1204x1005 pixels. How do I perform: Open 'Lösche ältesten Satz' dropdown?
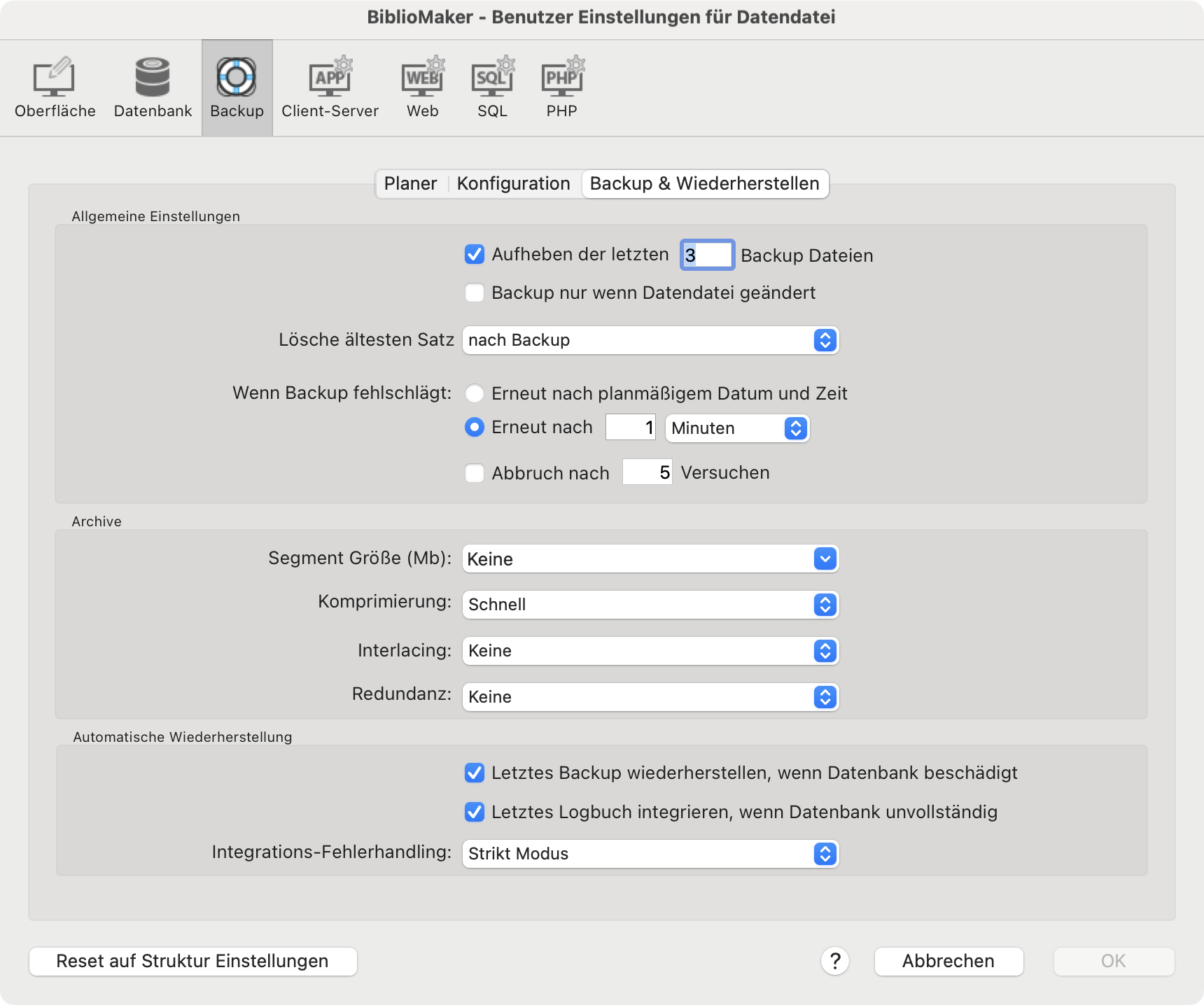[x=650, y=340]
